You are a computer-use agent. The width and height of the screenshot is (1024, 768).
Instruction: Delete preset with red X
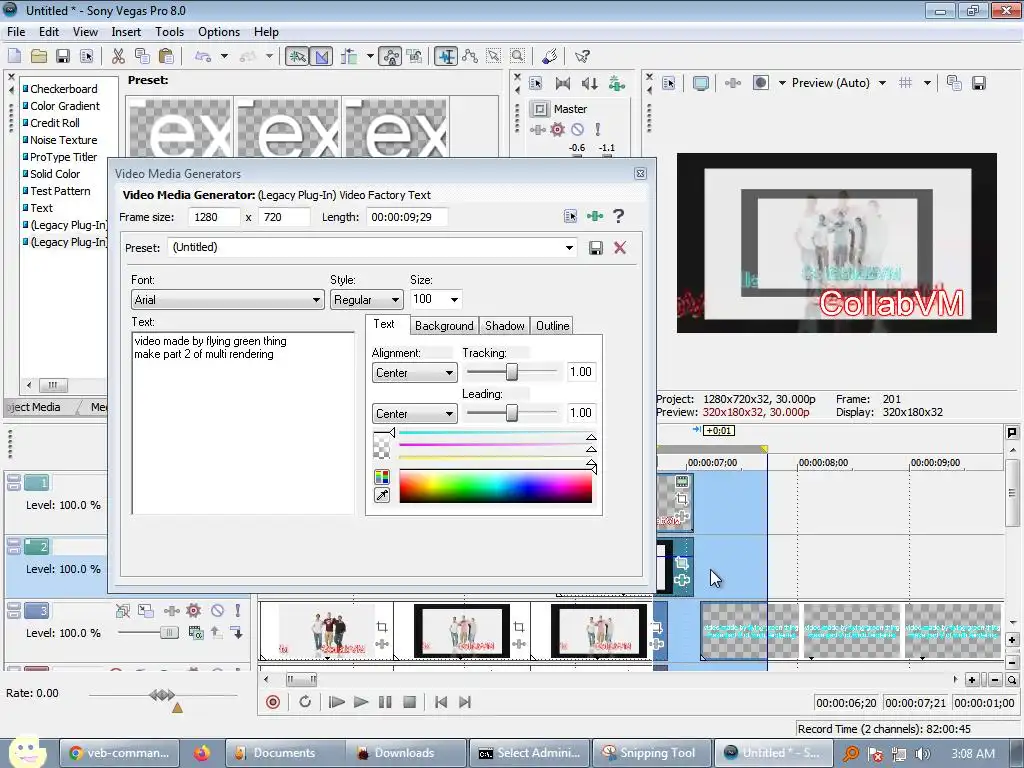(x=620, y=248)
